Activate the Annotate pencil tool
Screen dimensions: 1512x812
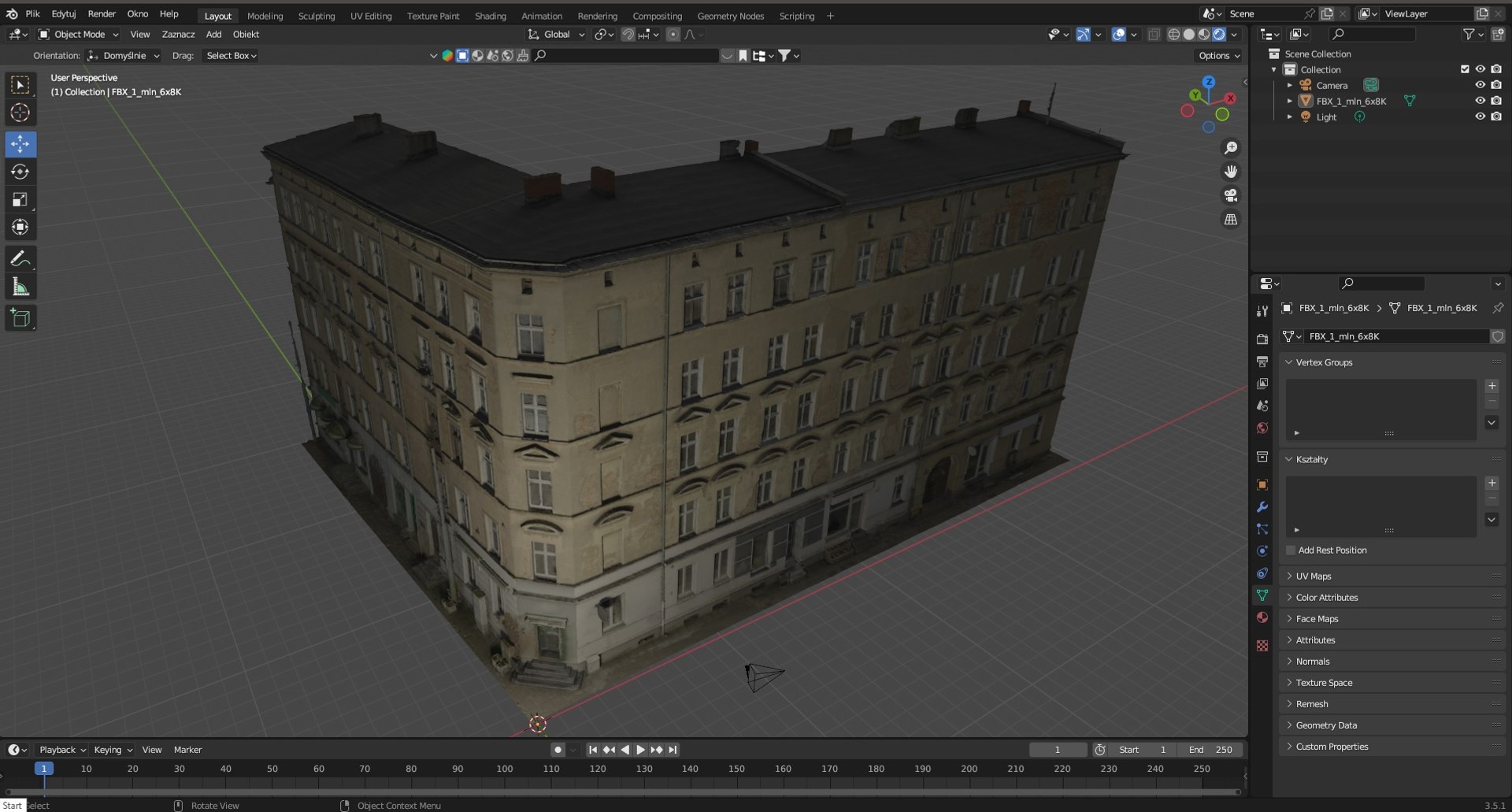(20, 258)
